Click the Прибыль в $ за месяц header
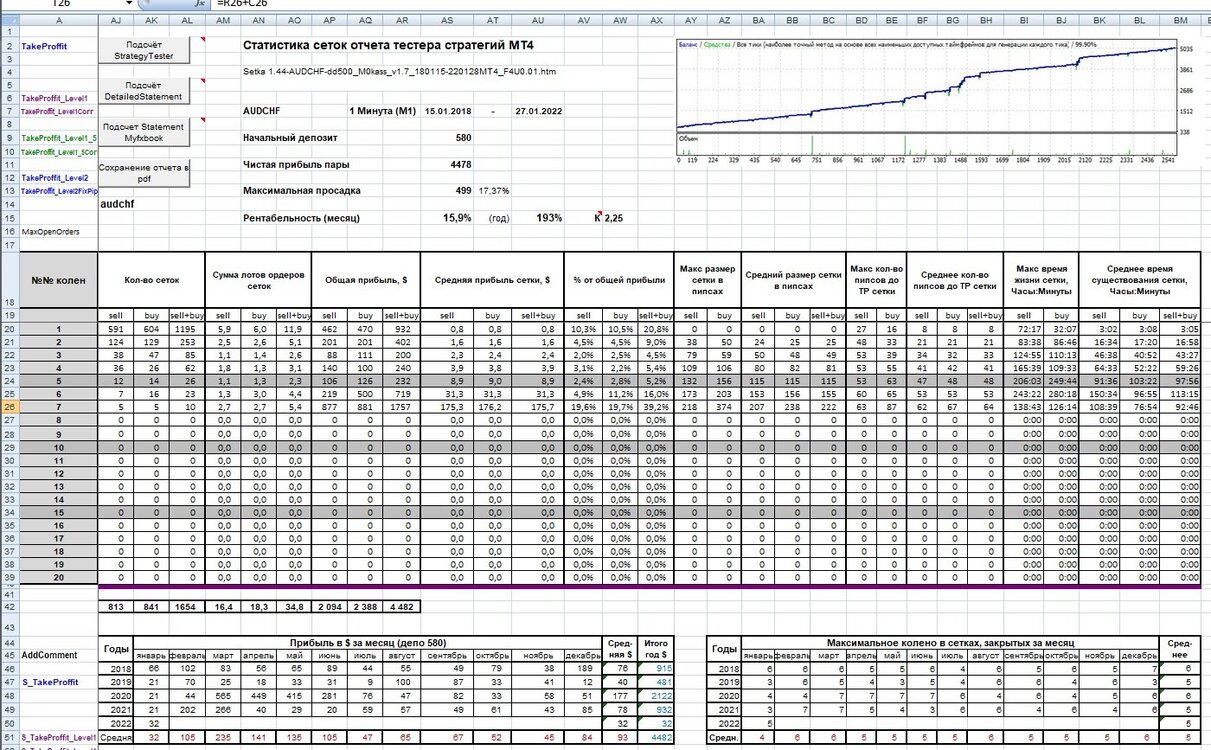The width and height of the screenshot is (1211, 750). pos(368,642)
